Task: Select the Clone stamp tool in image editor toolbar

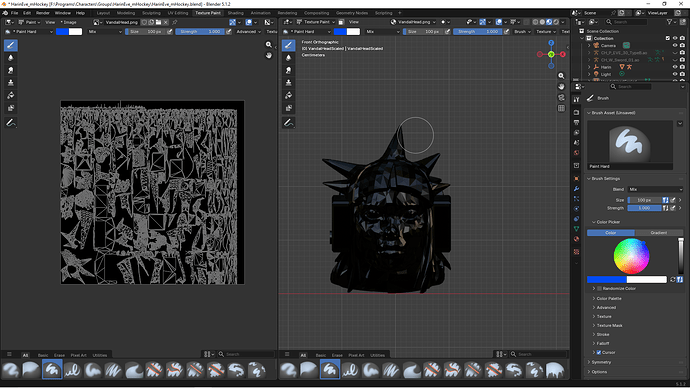Action: [x=11, y=83]
